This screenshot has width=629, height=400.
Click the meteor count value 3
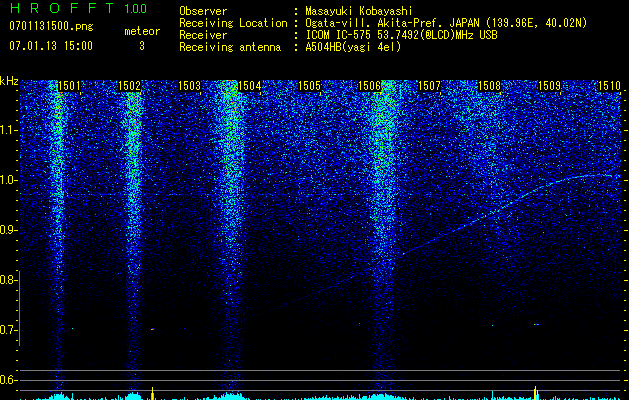(x=142, y=46)
